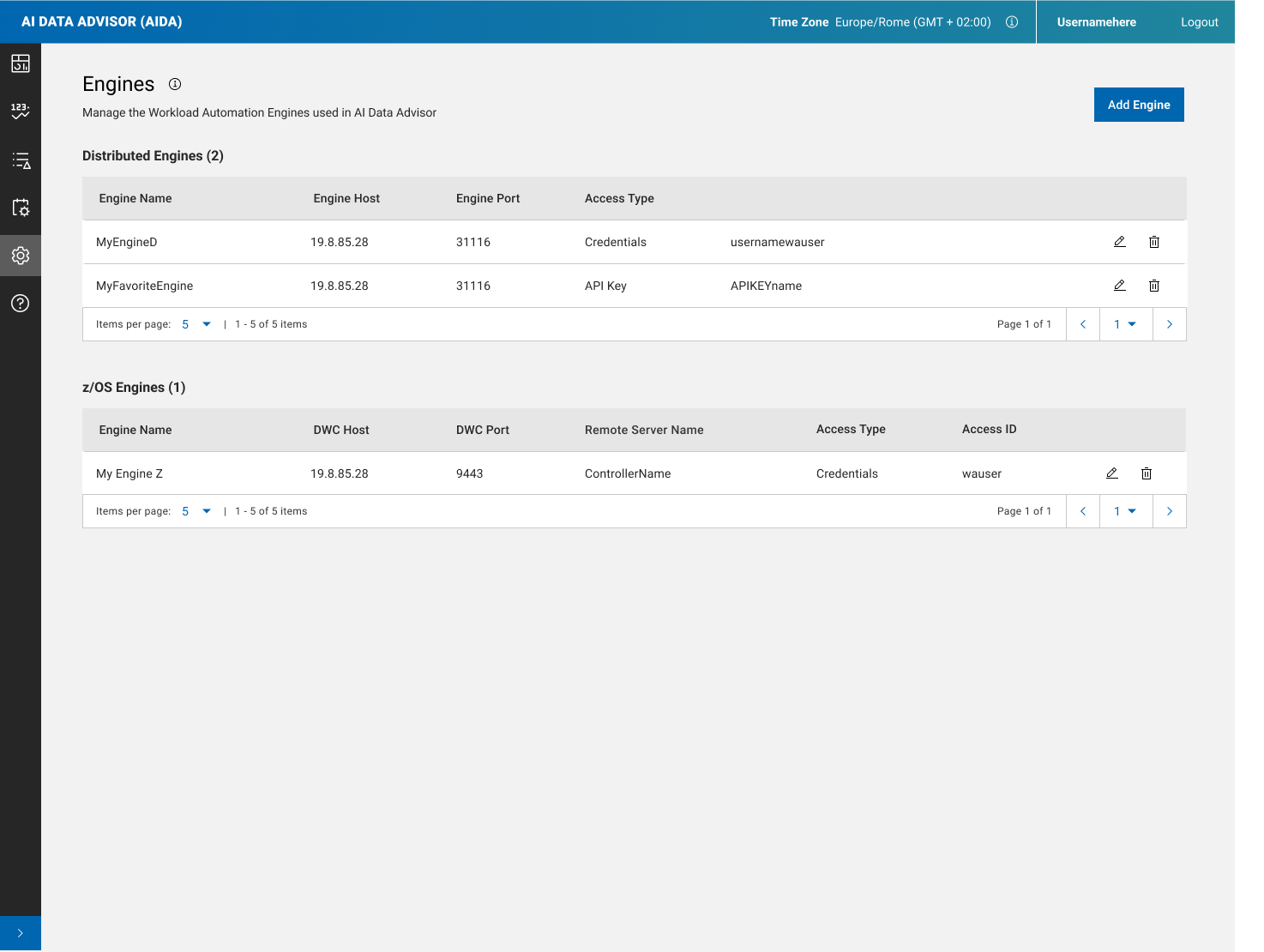Open the alerts list sidebar icon

coord(21,160)
